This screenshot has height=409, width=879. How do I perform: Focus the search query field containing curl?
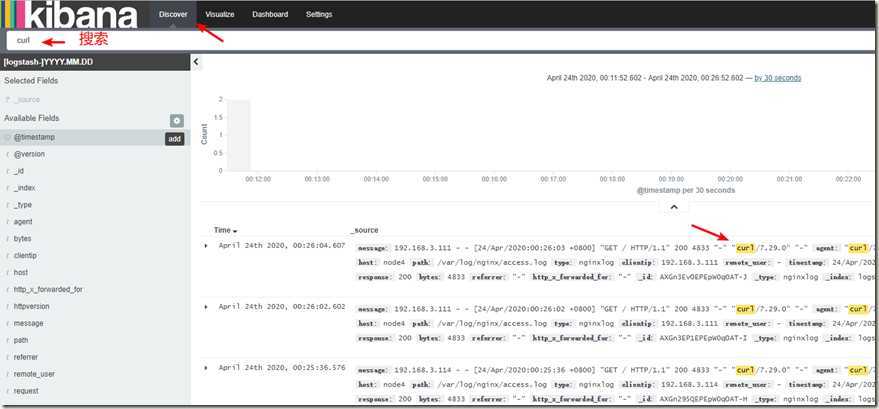coord(440,40)
